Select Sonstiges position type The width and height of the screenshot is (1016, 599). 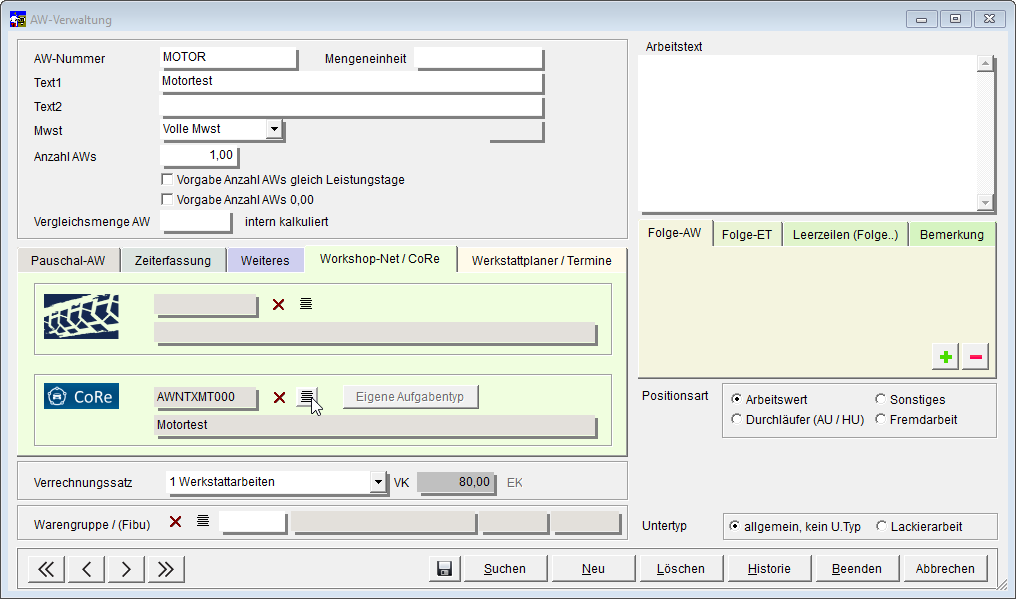881,399
